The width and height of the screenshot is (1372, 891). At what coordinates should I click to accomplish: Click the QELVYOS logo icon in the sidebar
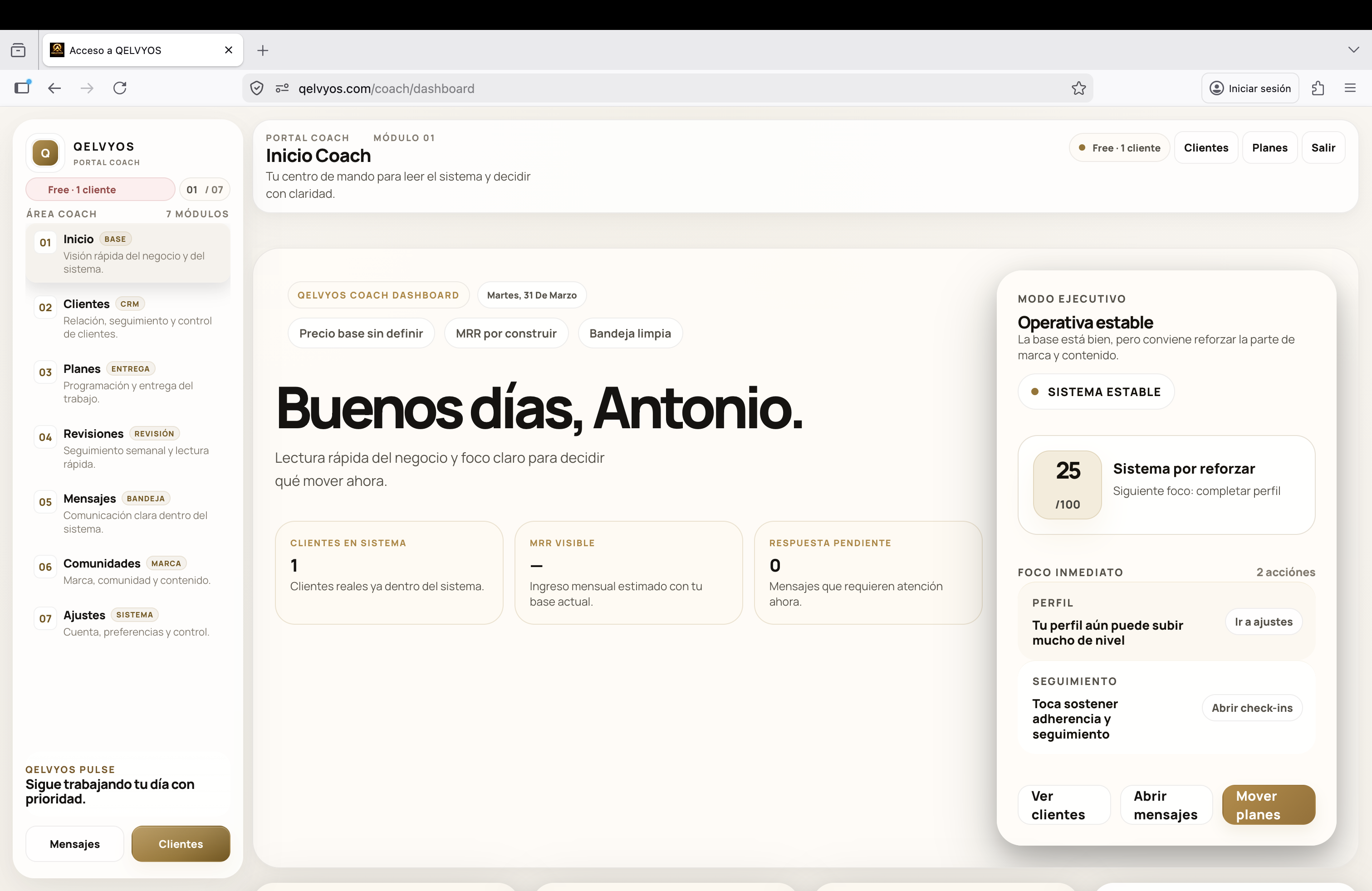[x=44, y=153]
